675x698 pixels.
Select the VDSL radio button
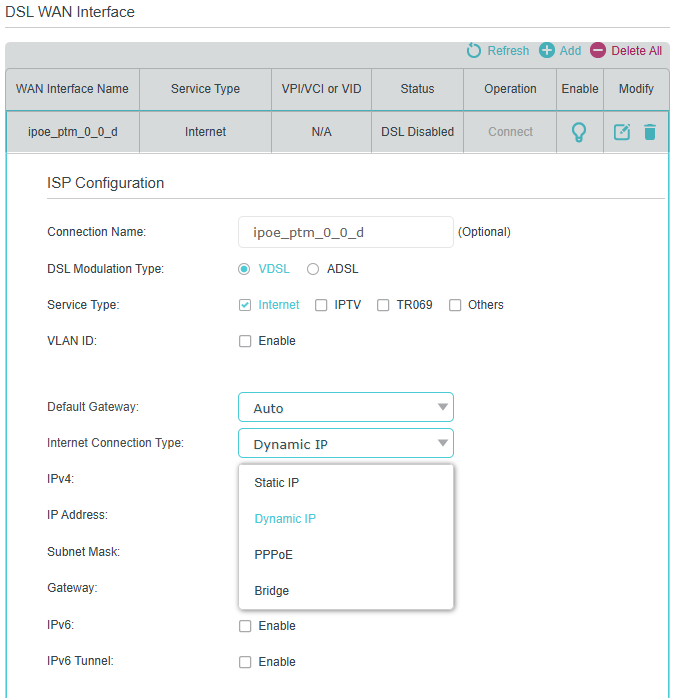pyautogui.click(x=244, y=269)
